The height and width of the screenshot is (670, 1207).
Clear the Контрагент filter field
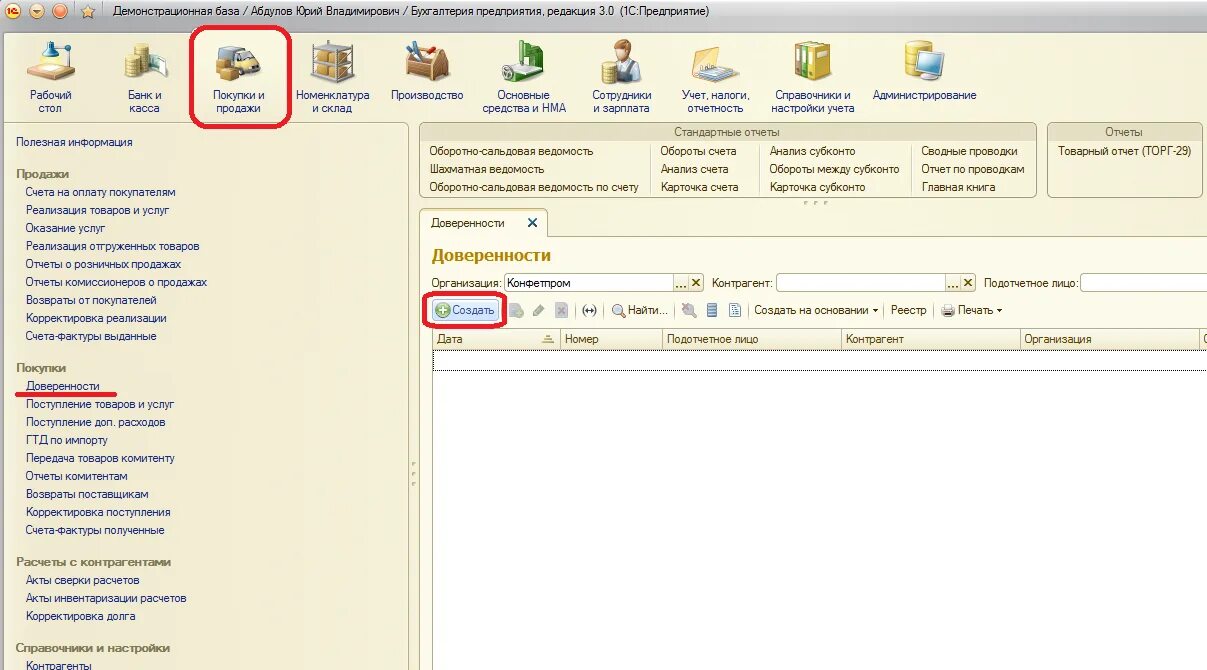point(968,283)
